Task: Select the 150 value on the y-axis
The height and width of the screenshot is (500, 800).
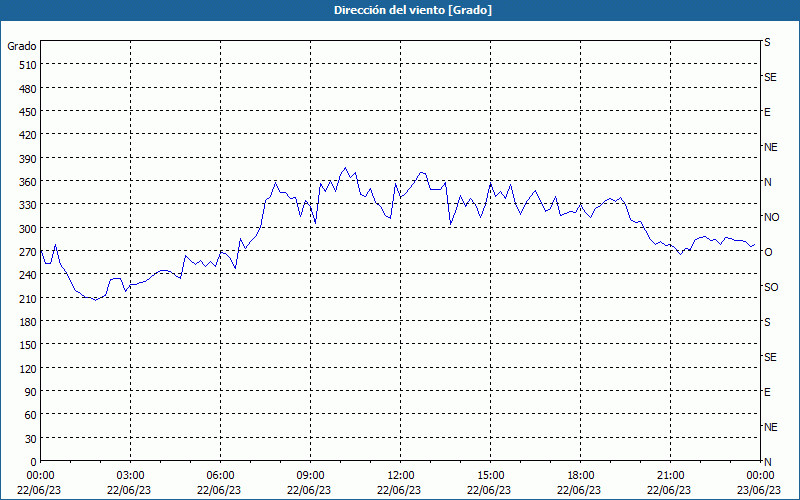Action: (x=26, y=345)
